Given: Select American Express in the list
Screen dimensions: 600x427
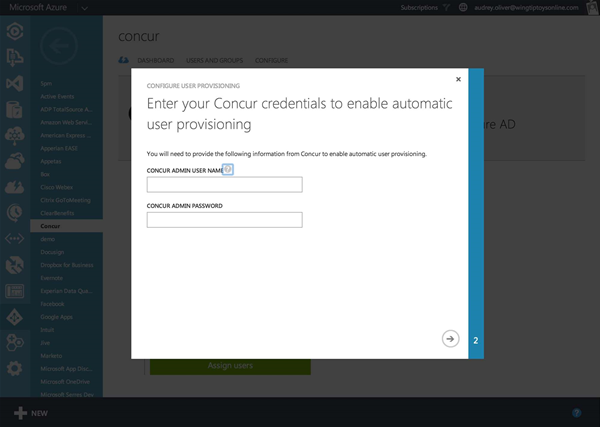Looking at the screenshot, I should click(x=67, y=135).
